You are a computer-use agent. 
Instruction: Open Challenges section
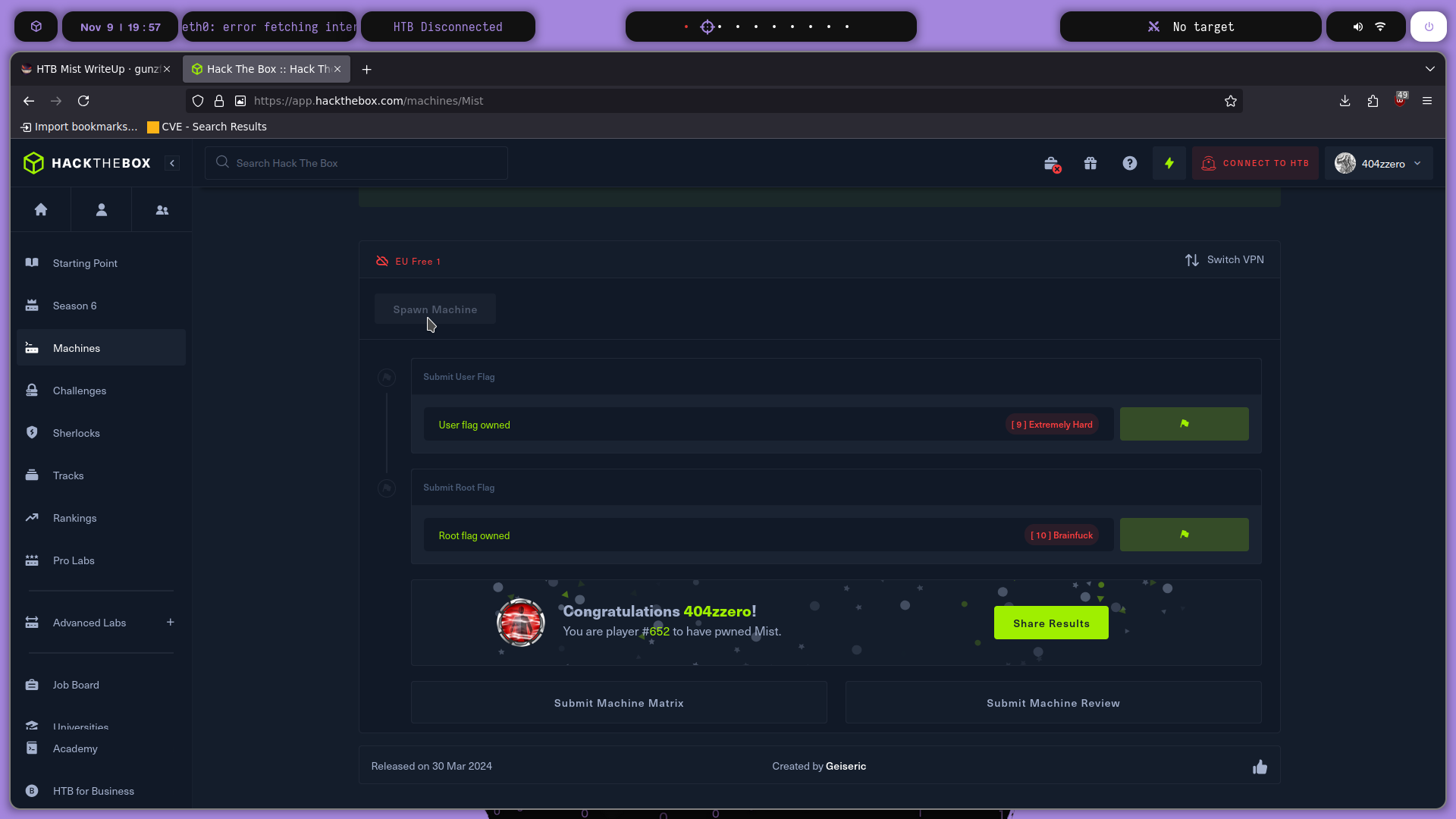coord(101,391)
